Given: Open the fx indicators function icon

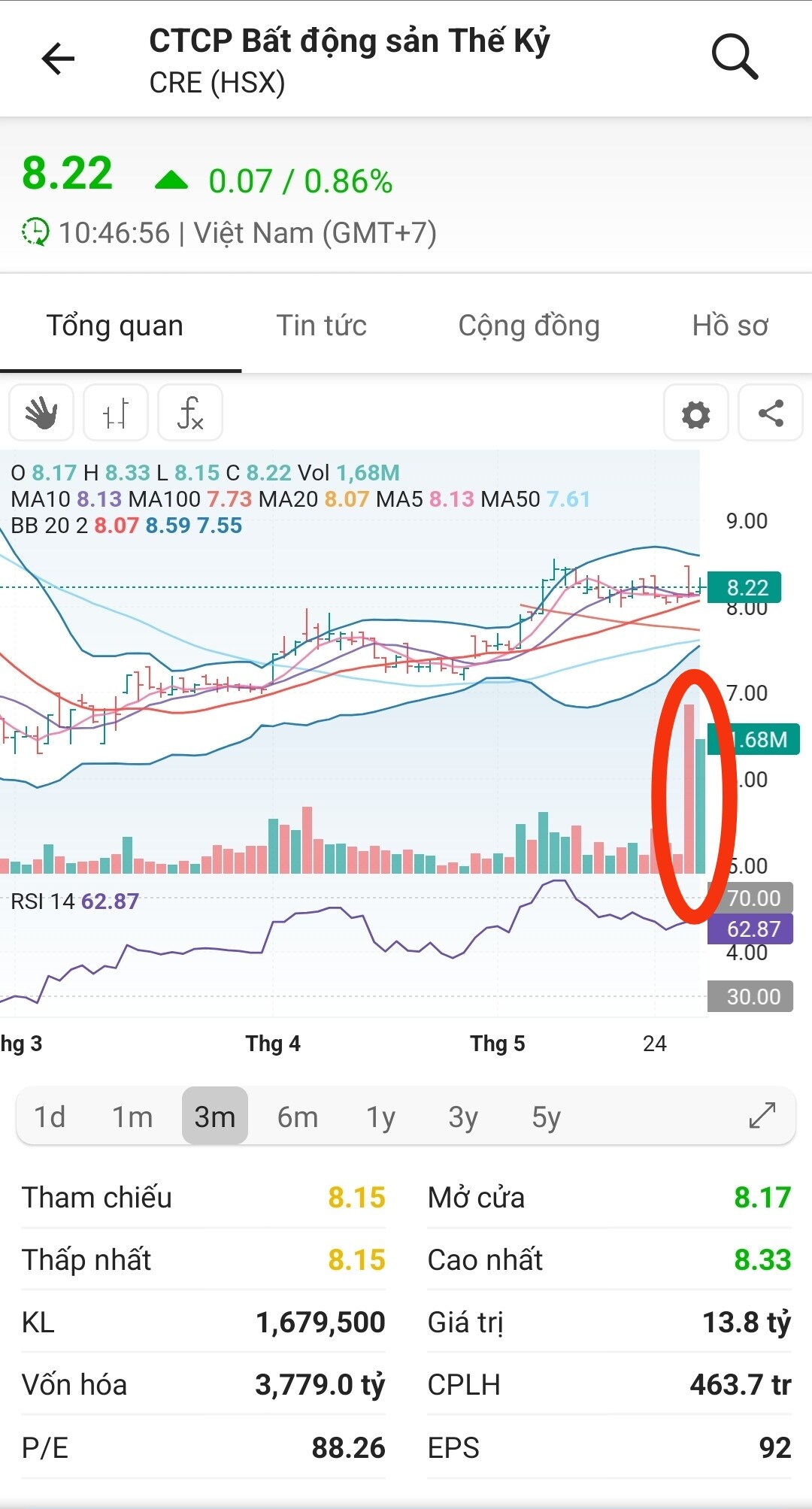Looking at the screenshot, I should pos(190,413).
